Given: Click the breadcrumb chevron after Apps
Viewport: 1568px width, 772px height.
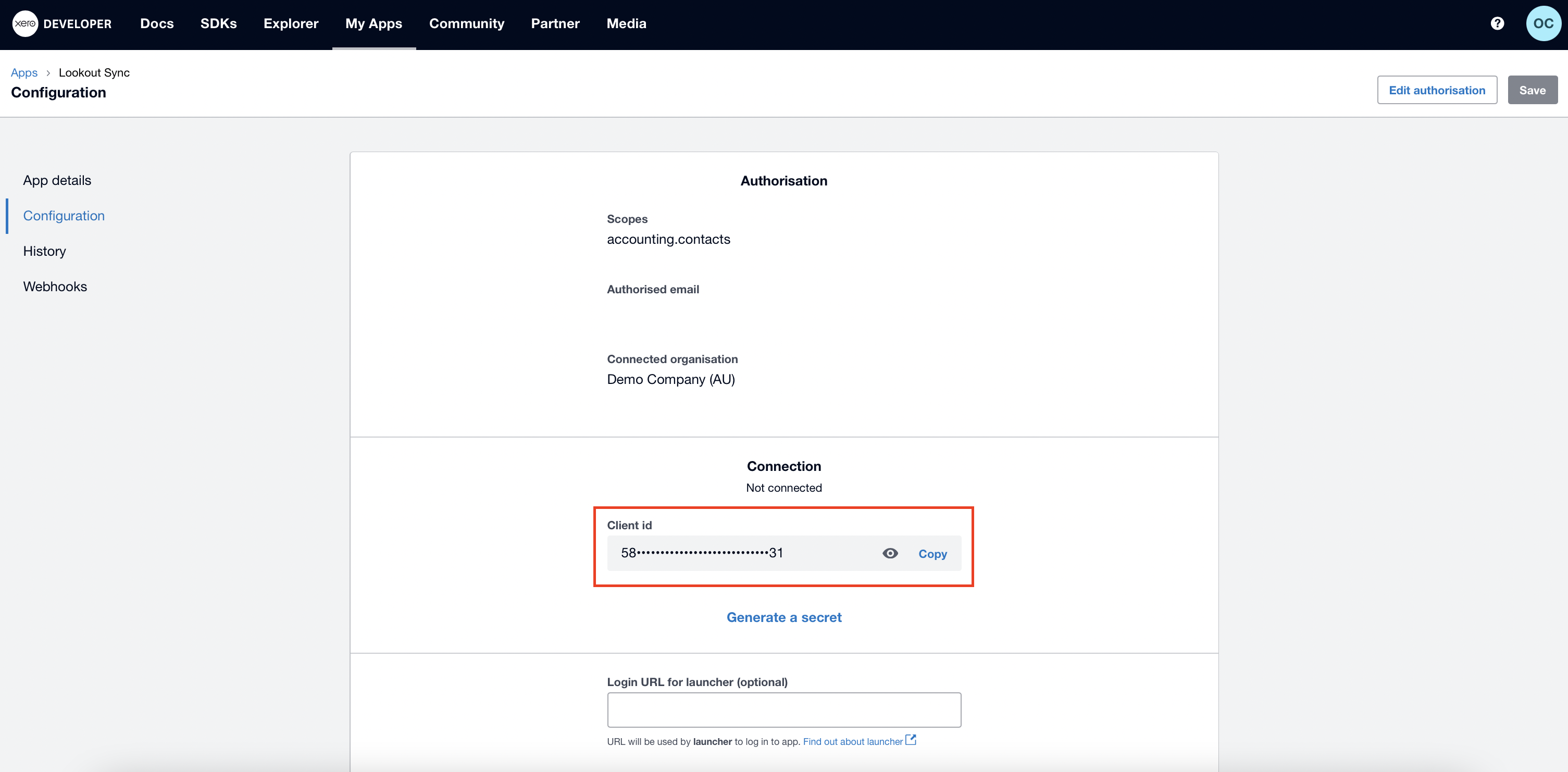Looking at the screenshot, I should (x=48, y=73).
